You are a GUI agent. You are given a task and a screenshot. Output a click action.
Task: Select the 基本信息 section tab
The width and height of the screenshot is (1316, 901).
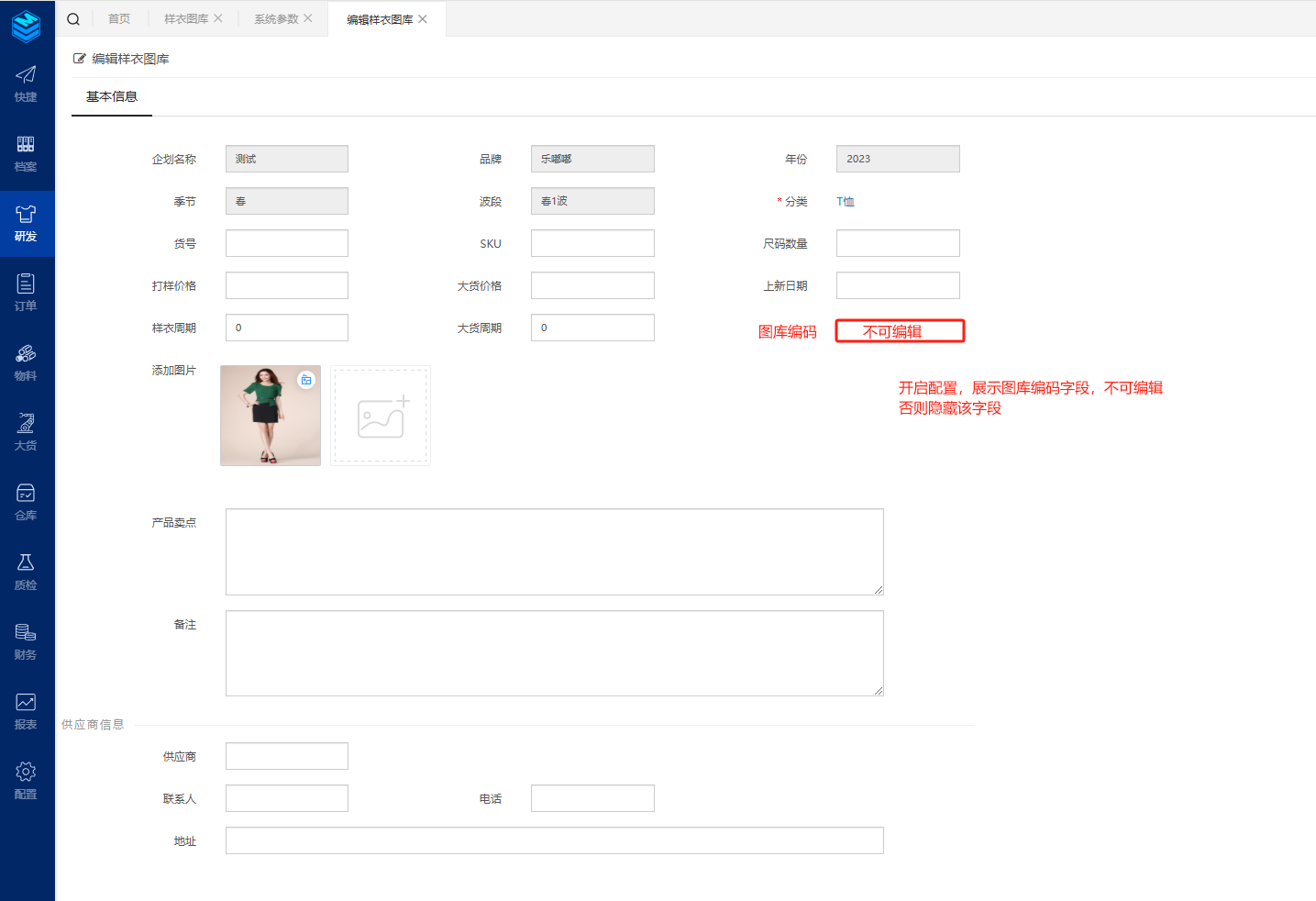click(112, 97)
